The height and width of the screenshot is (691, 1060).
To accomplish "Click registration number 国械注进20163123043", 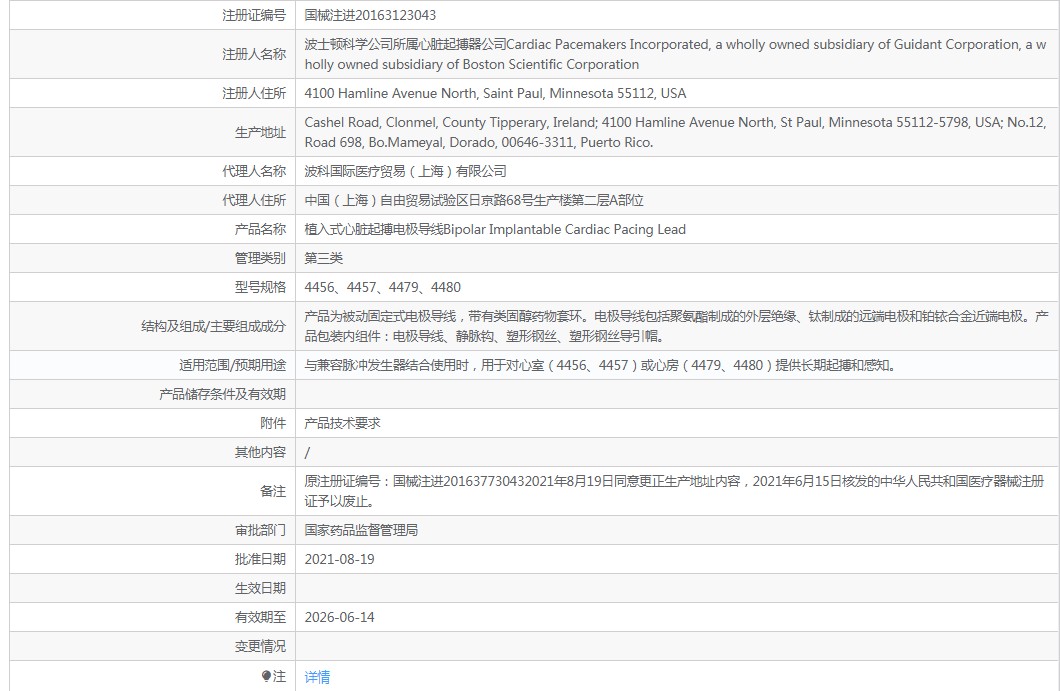I will (370, 15).
